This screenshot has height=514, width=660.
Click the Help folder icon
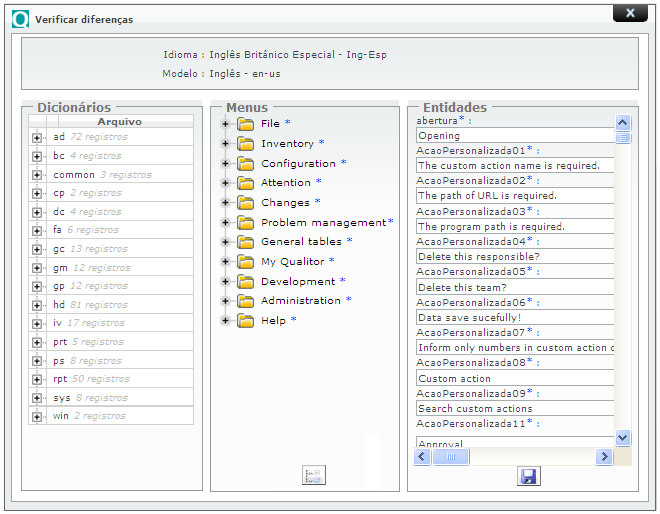[246, 321]
